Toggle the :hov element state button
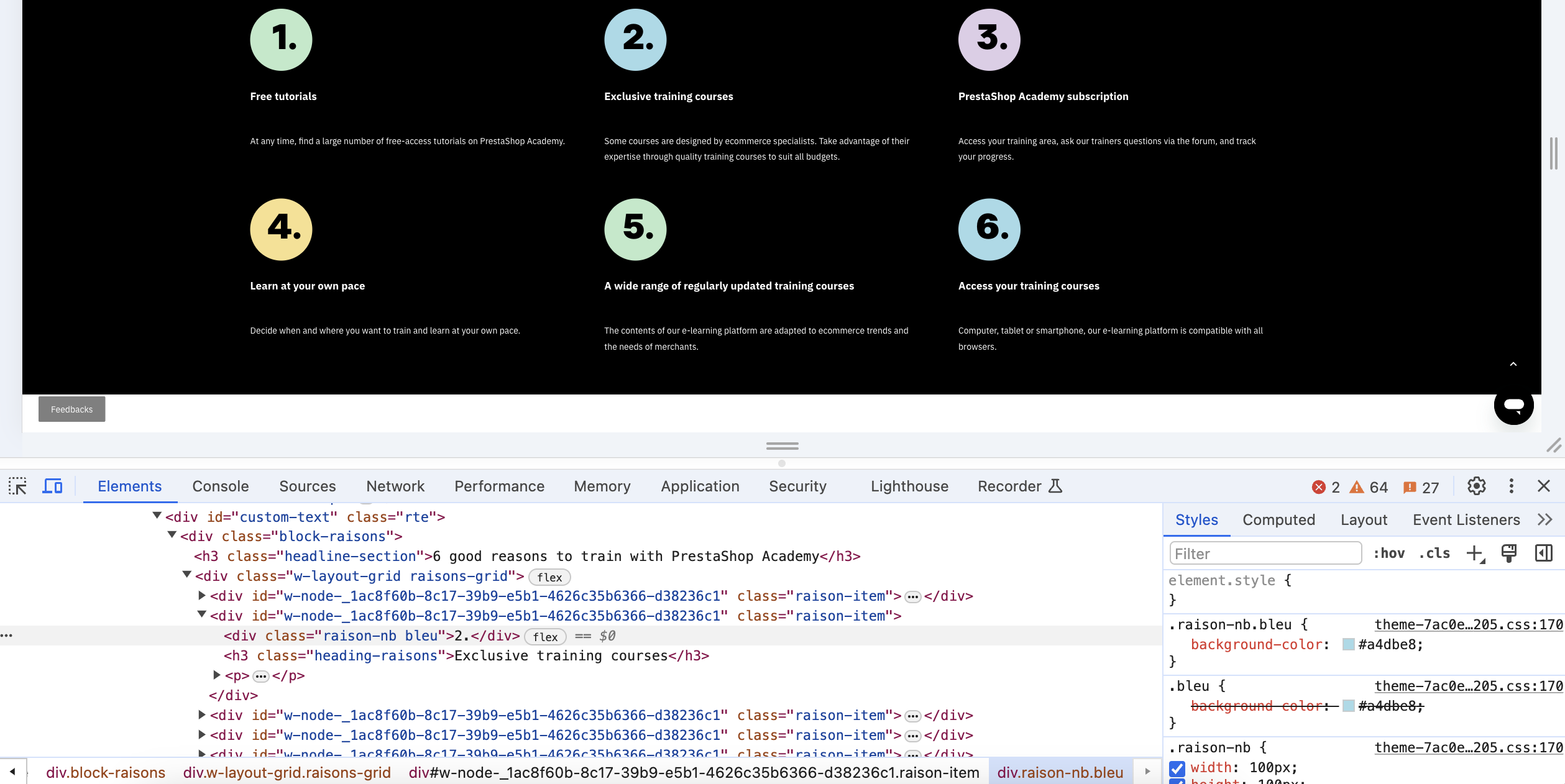Screen dimensions: 1565x784 [1388, 553]
